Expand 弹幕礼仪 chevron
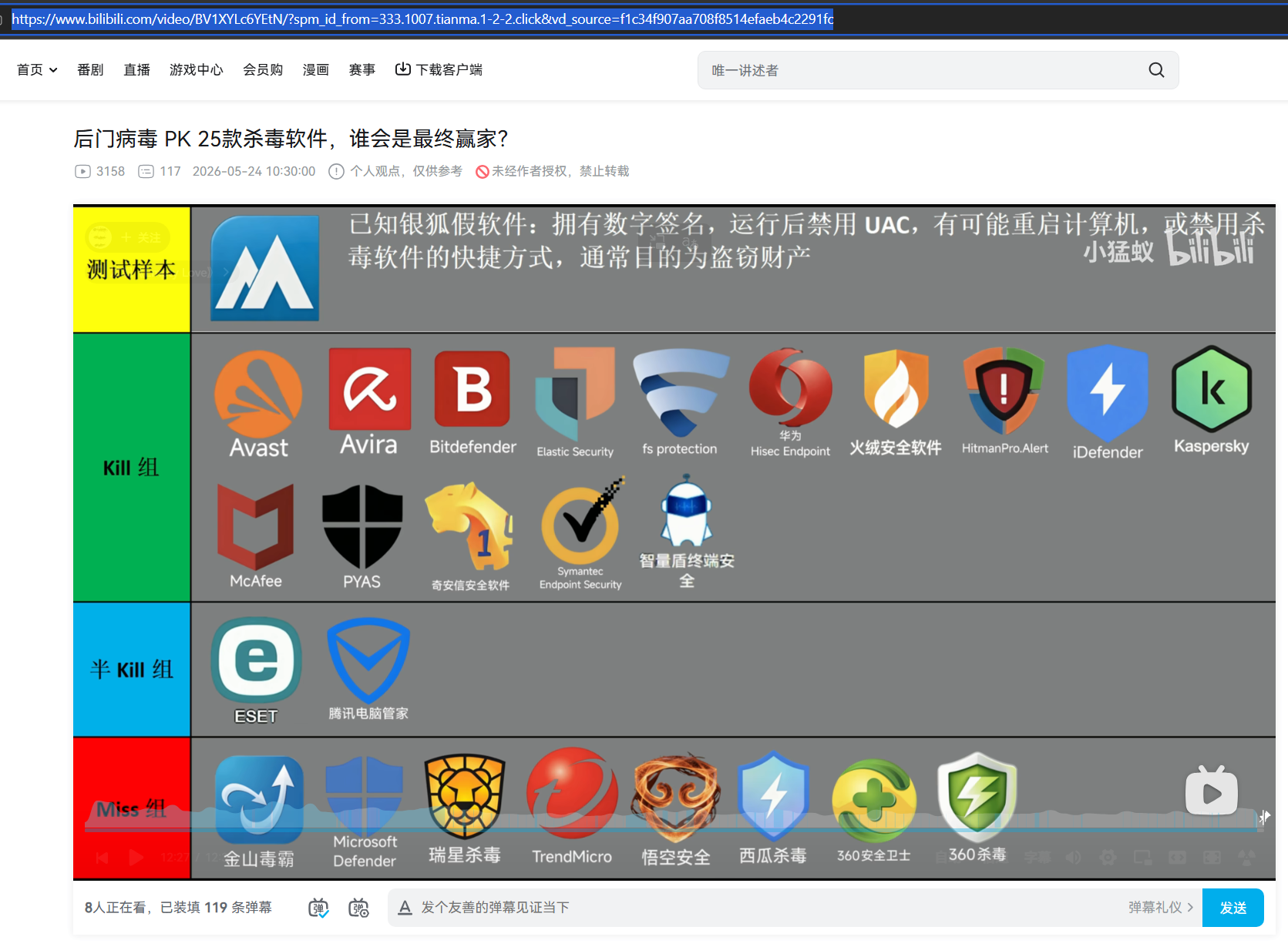The width and height of the screenshot is (1288, 947). (1190, 908)
